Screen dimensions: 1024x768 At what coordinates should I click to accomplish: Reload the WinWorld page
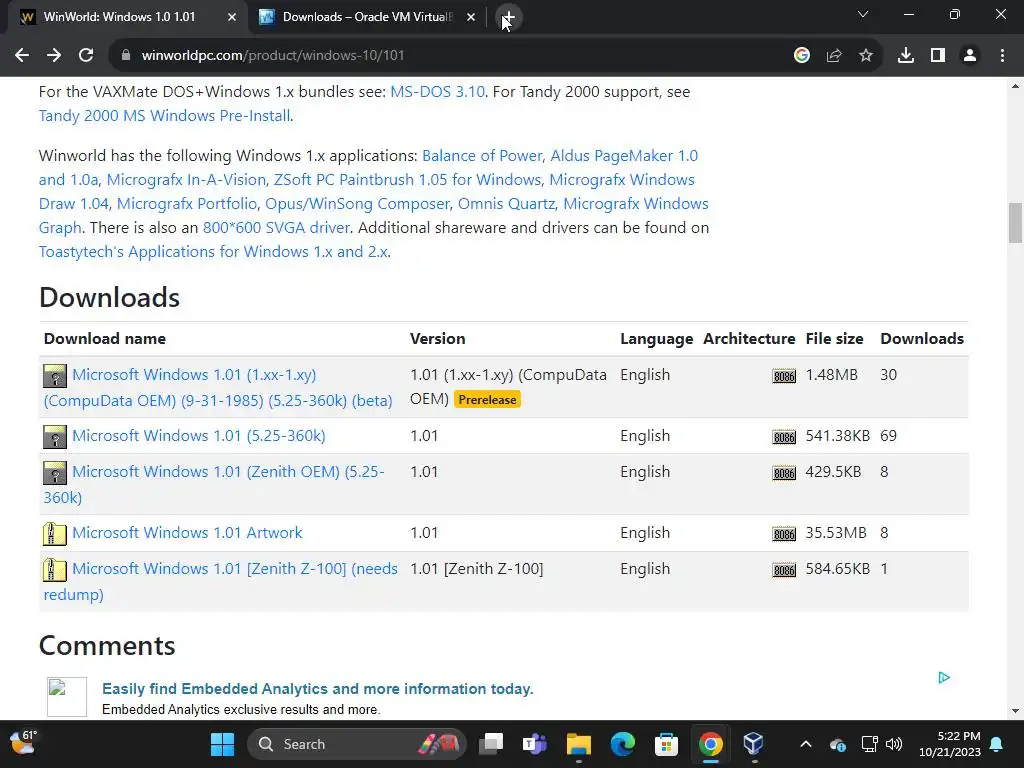click(86, 56)
